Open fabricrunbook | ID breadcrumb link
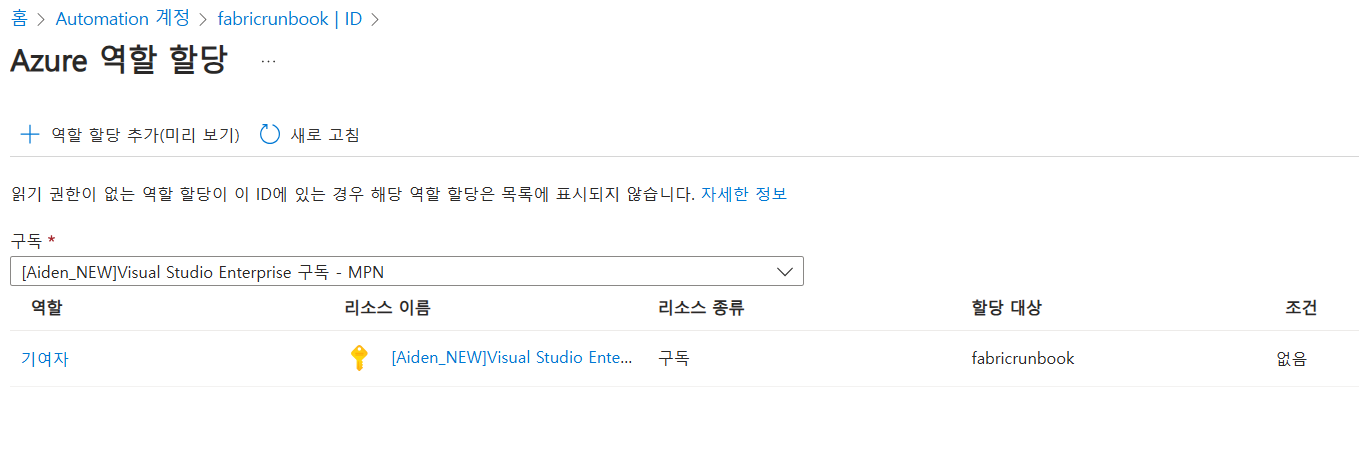Image resolution: width=1359 pixels, height=464 pixels. [x=290, y=19]
